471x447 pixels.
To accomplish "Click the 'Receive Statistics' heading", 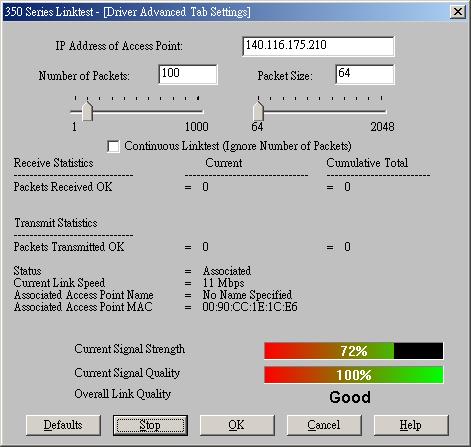I will point(53,163).
